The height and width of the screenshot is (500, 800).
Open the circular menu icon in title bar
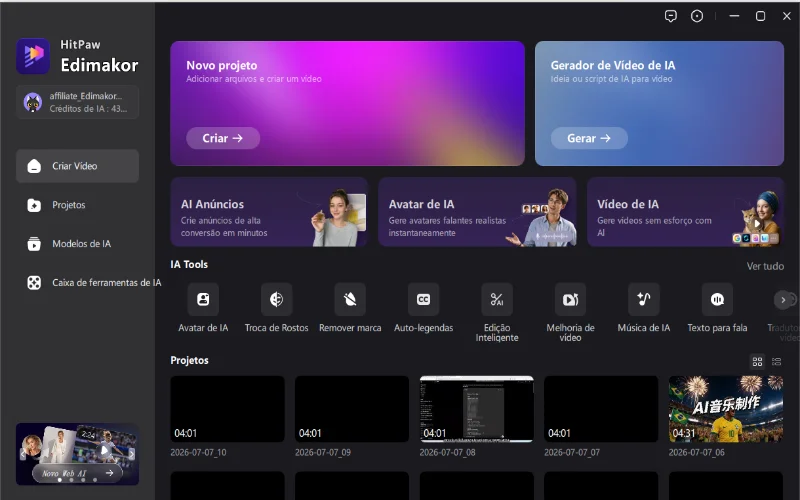697,16
